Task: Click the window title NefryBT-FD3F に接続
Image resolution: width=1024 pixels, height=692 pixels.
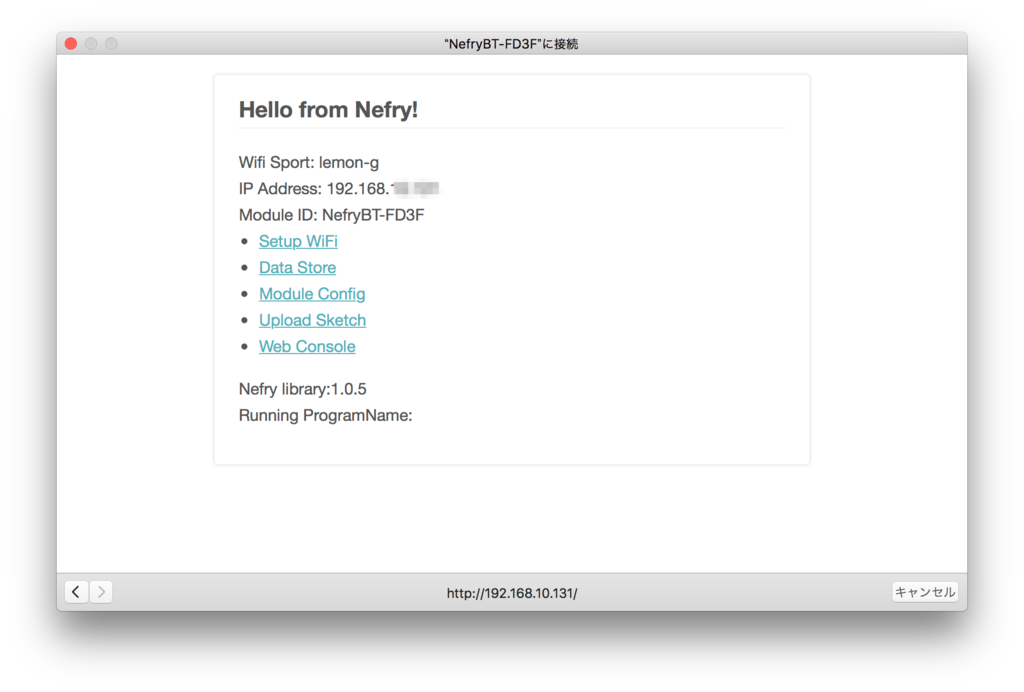Action: pyautogui.click(x=511, y=44)
